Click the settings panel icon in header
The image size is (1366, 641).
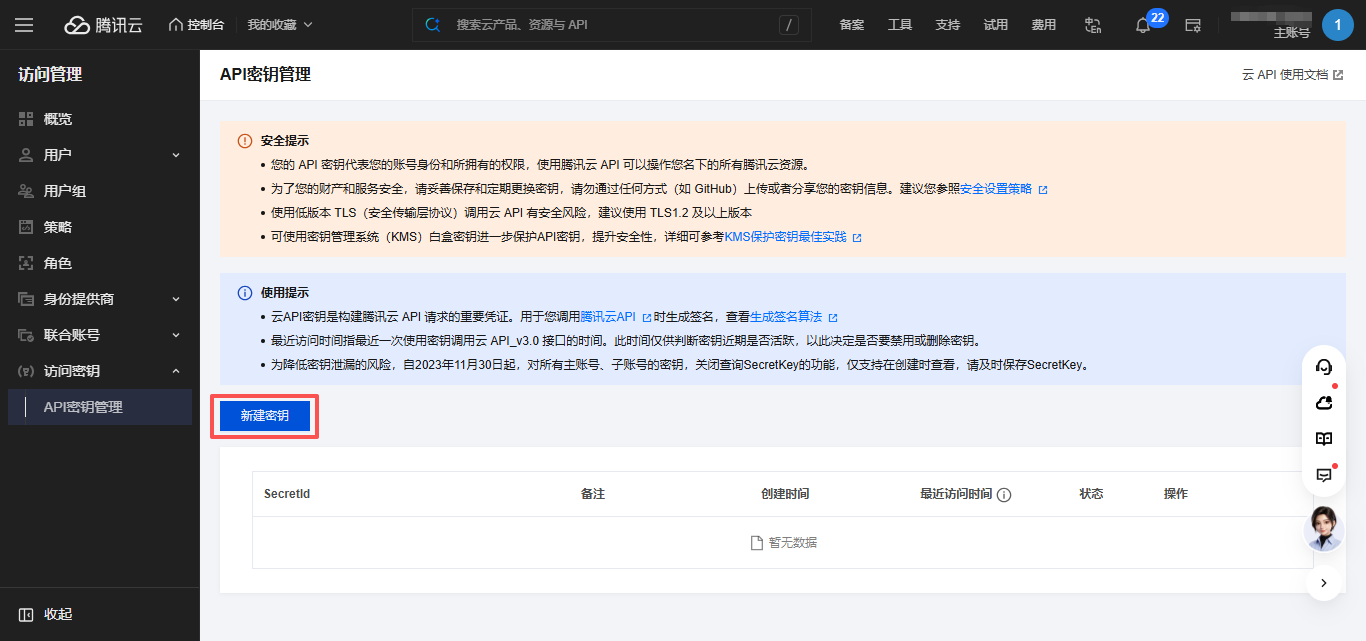tap(1192, 25)
